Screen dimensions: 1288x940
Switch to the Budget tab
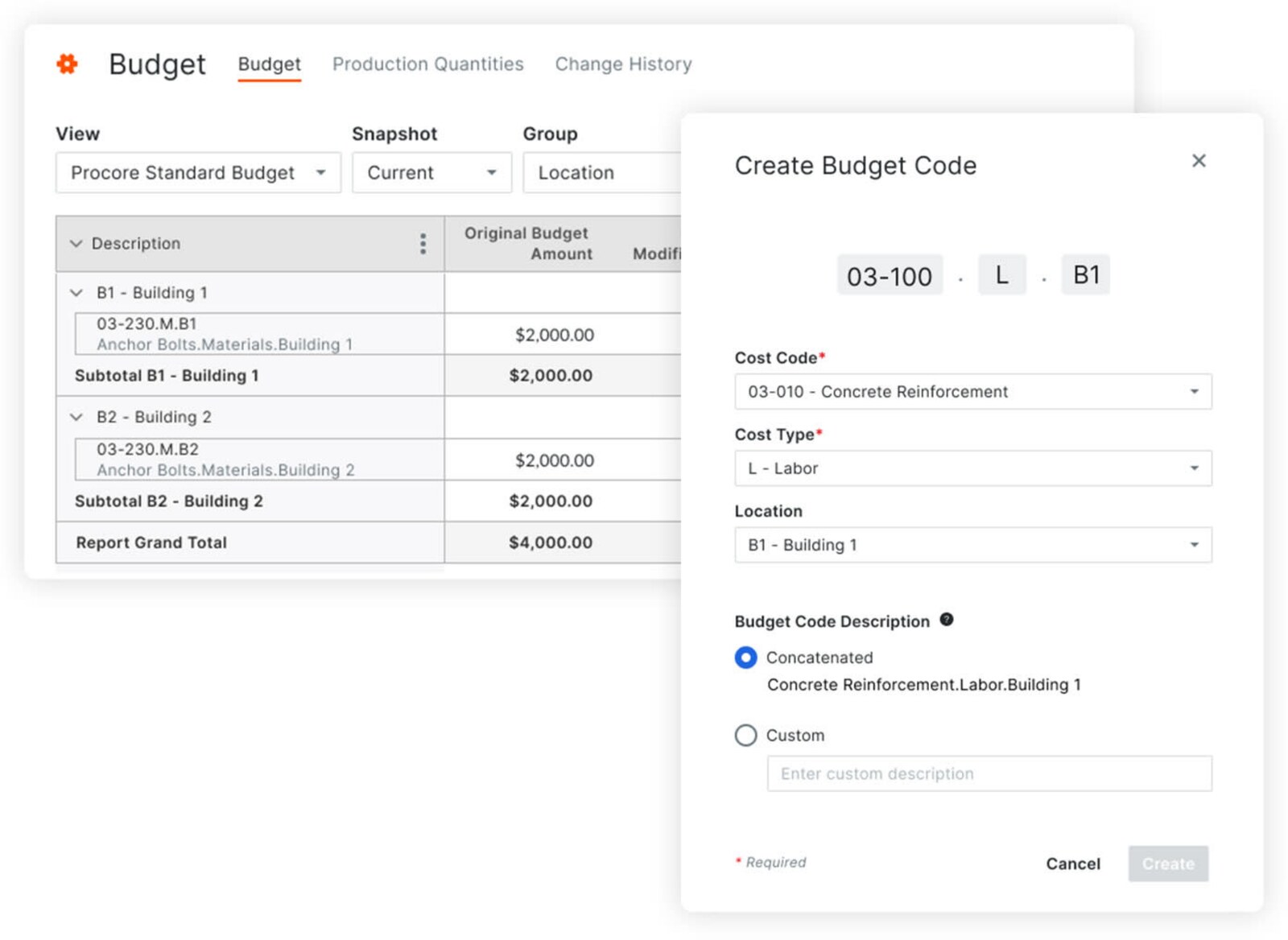(270, 64)
